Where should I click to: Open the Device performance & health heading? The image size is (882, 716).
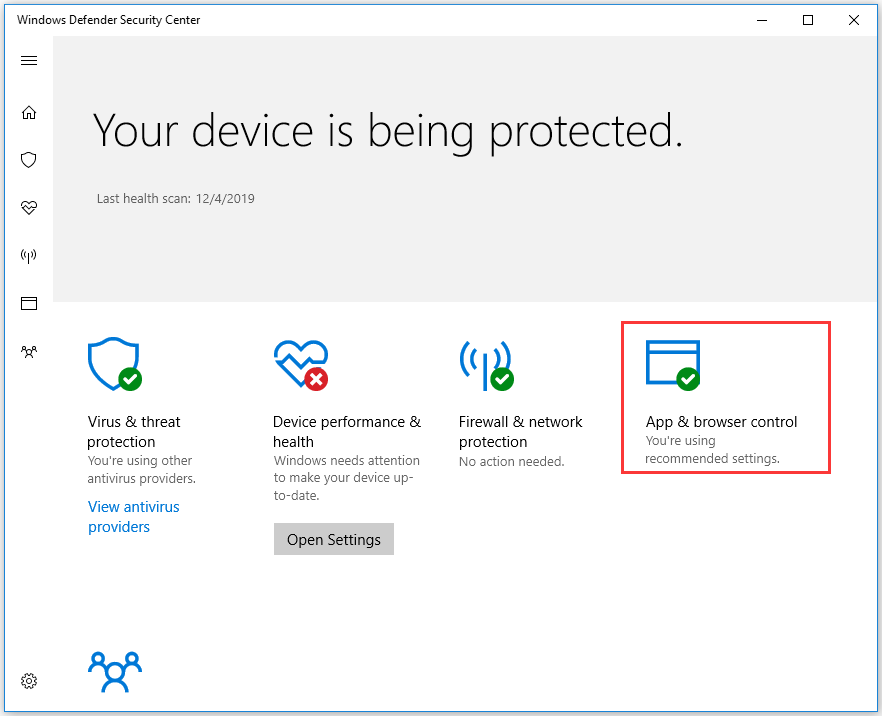tap(346, 432)
